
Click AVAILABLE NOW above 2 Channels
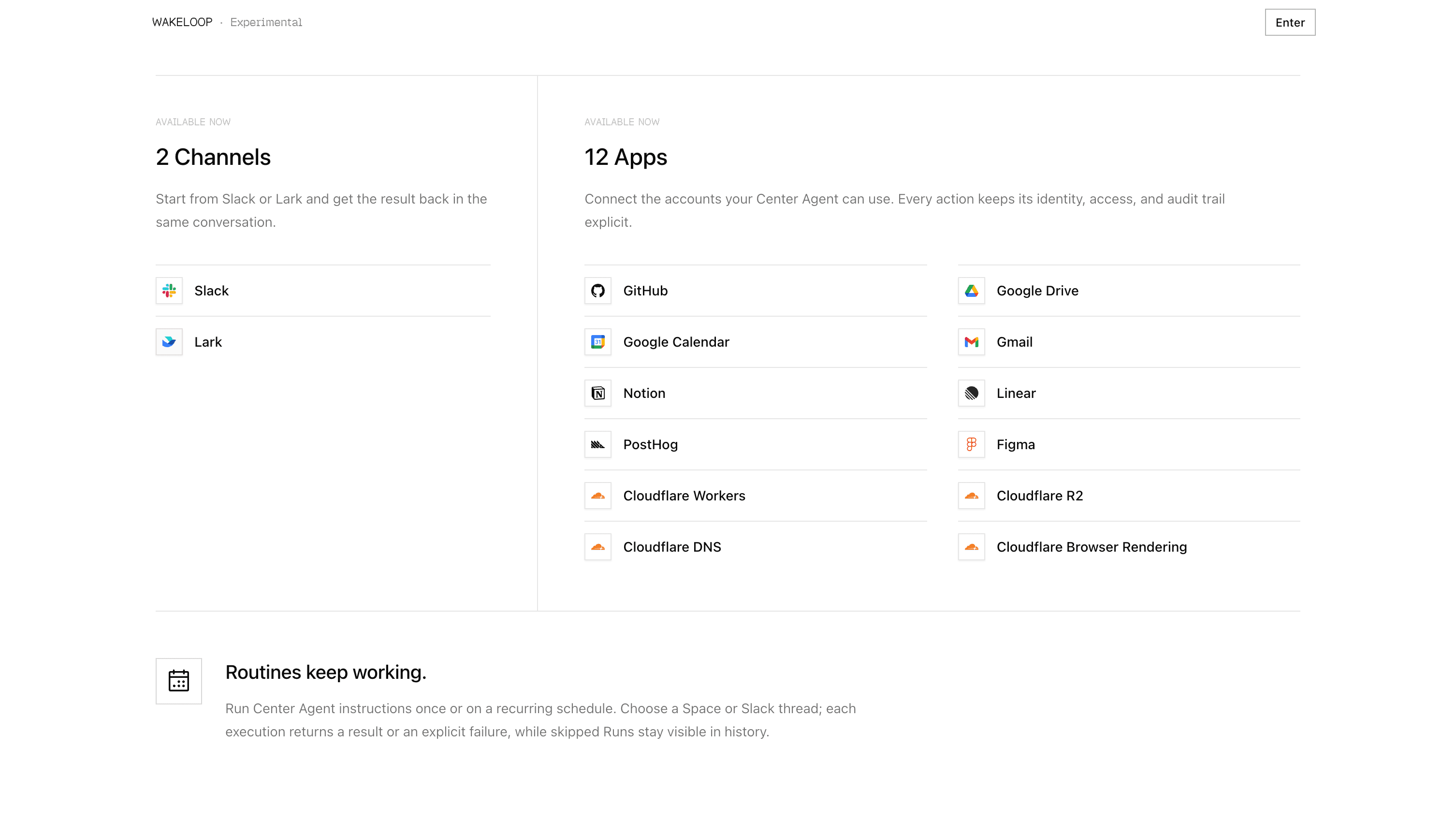click(x=193, y=122)
